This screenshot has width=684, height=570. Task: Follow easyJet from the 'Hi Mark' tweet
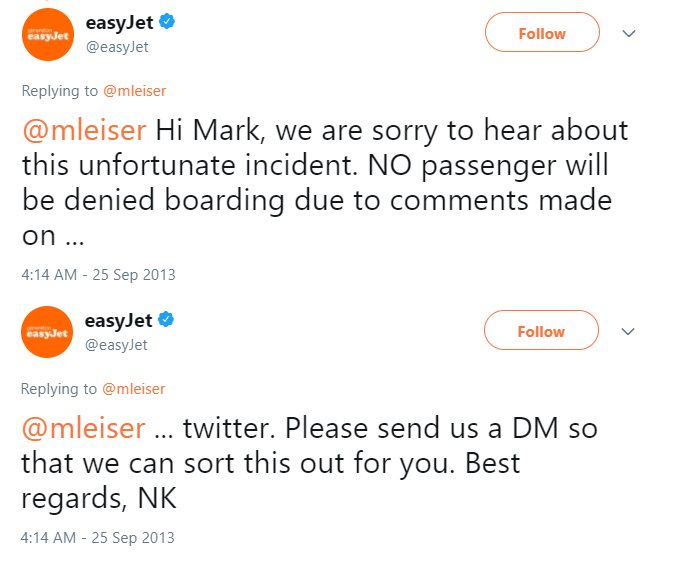[542, 33]
